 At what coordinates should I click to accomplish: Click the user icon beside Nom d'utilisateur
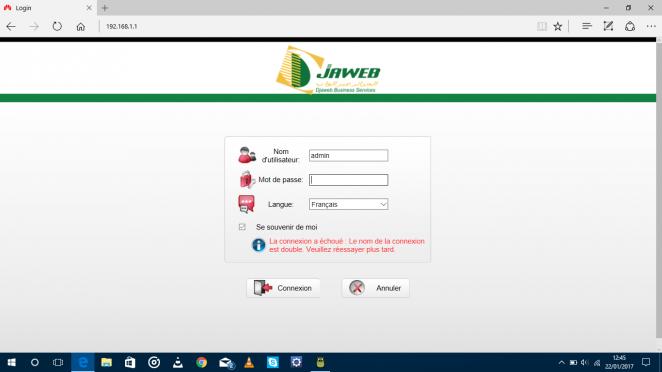click(x=247, y=155)
